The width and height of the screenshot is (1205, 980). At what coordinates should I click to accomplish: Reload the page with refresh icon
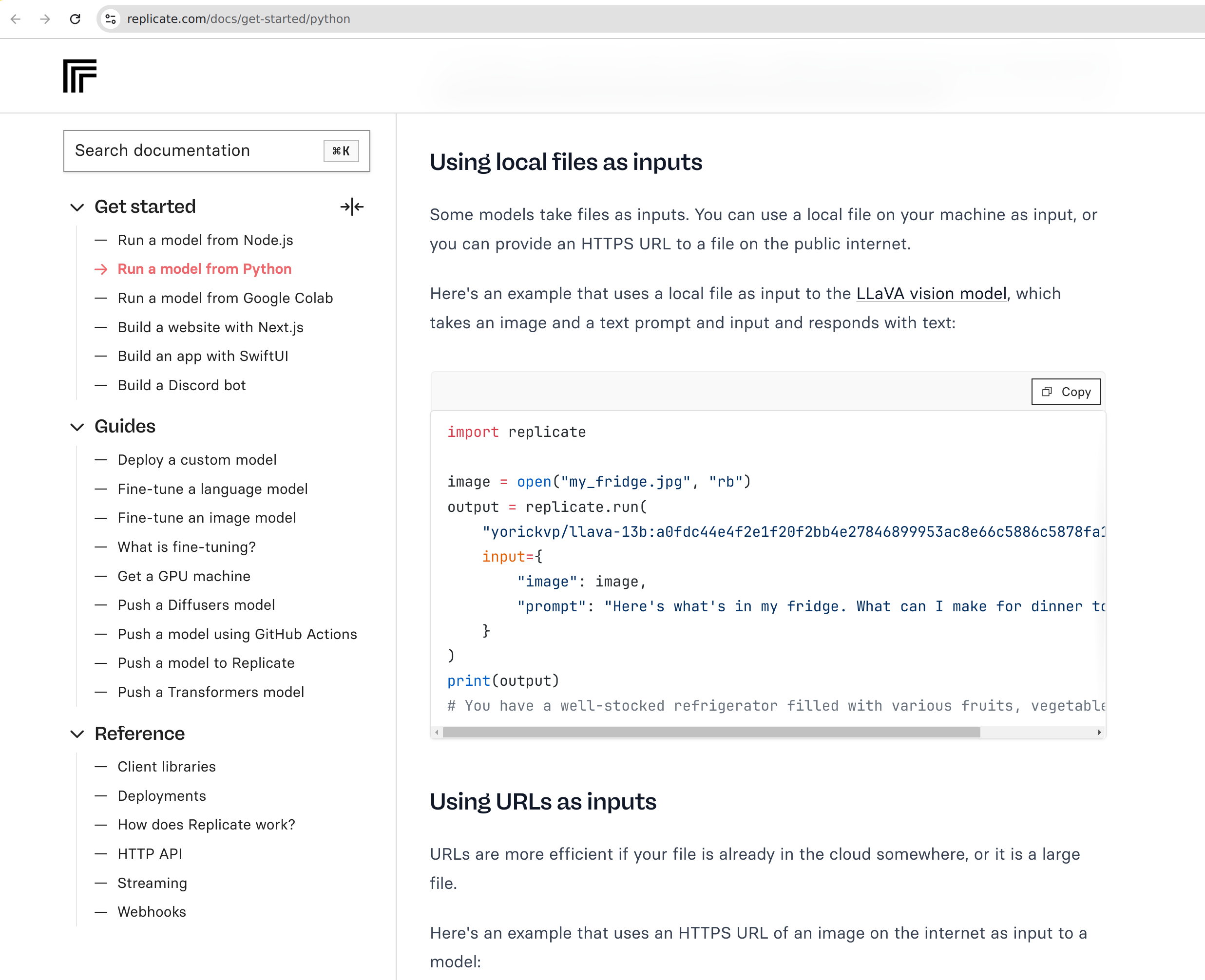75,19
